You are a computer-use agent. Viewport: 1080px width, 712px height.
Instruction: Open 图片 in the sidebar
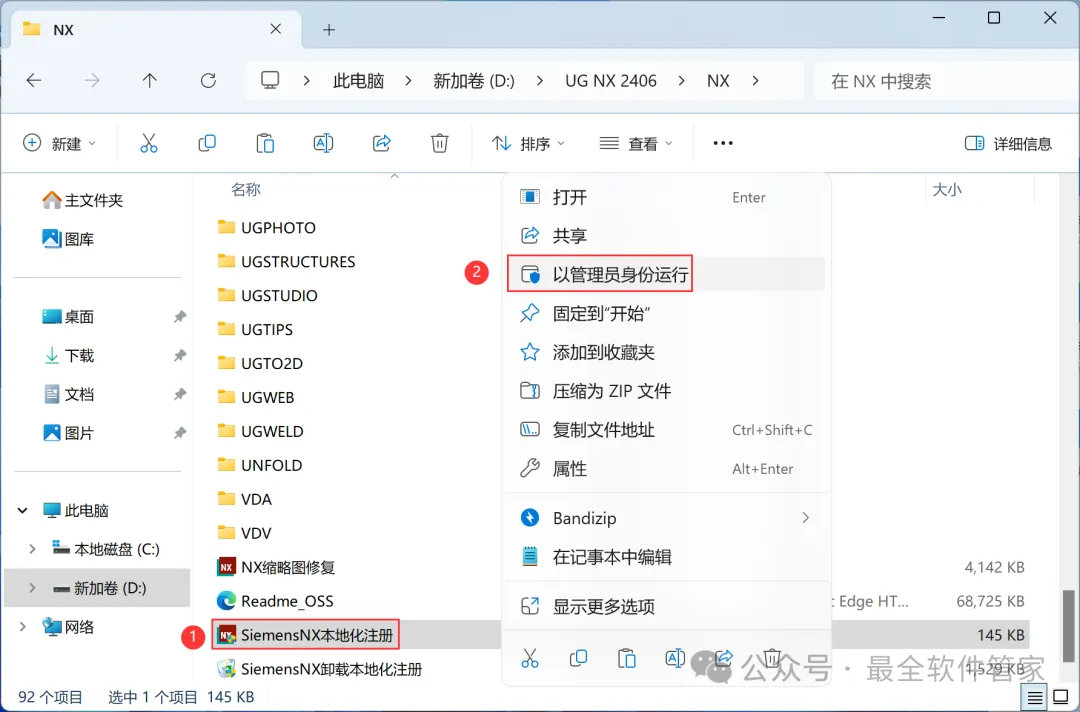(x=68, y=432)
